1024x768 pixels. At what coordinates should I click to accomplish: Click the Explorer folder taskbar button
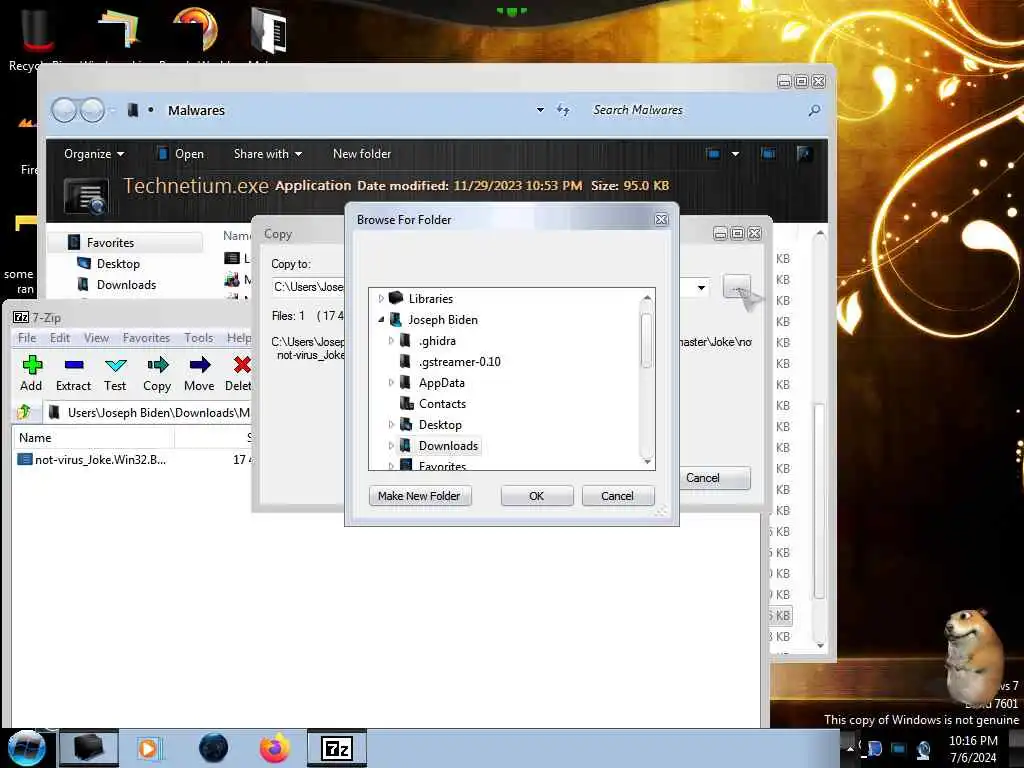88,748
